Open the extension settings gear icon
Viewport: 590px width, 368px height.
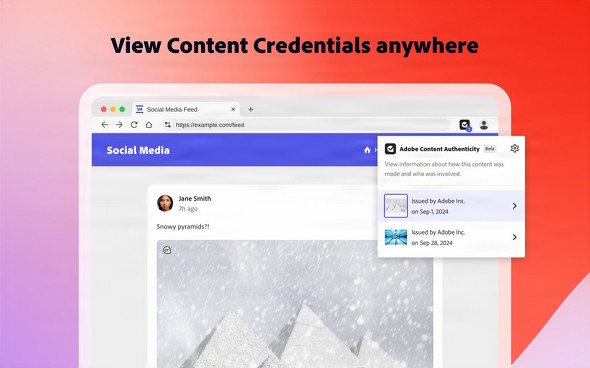pyautogui.click(x=515, y=148)
